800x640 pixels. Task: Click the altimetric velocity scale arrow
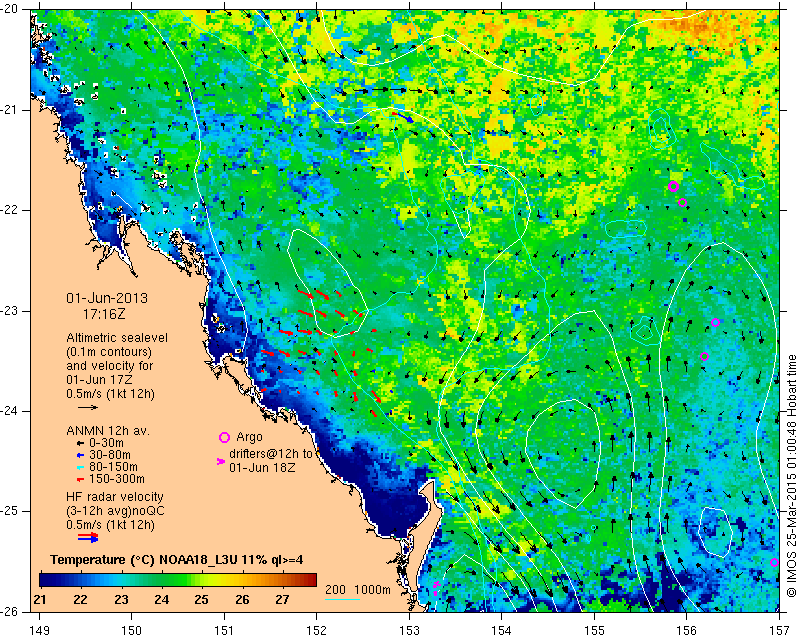pyautogui.click(x=88, y=407)
